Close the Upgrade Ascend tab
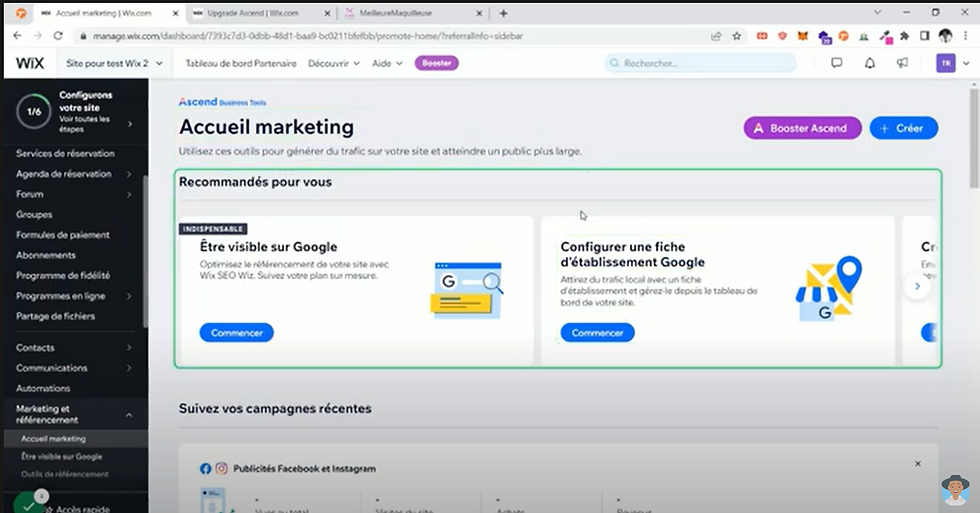The height and width of the screenshot is (513, 980). click(x=328, y=13)
